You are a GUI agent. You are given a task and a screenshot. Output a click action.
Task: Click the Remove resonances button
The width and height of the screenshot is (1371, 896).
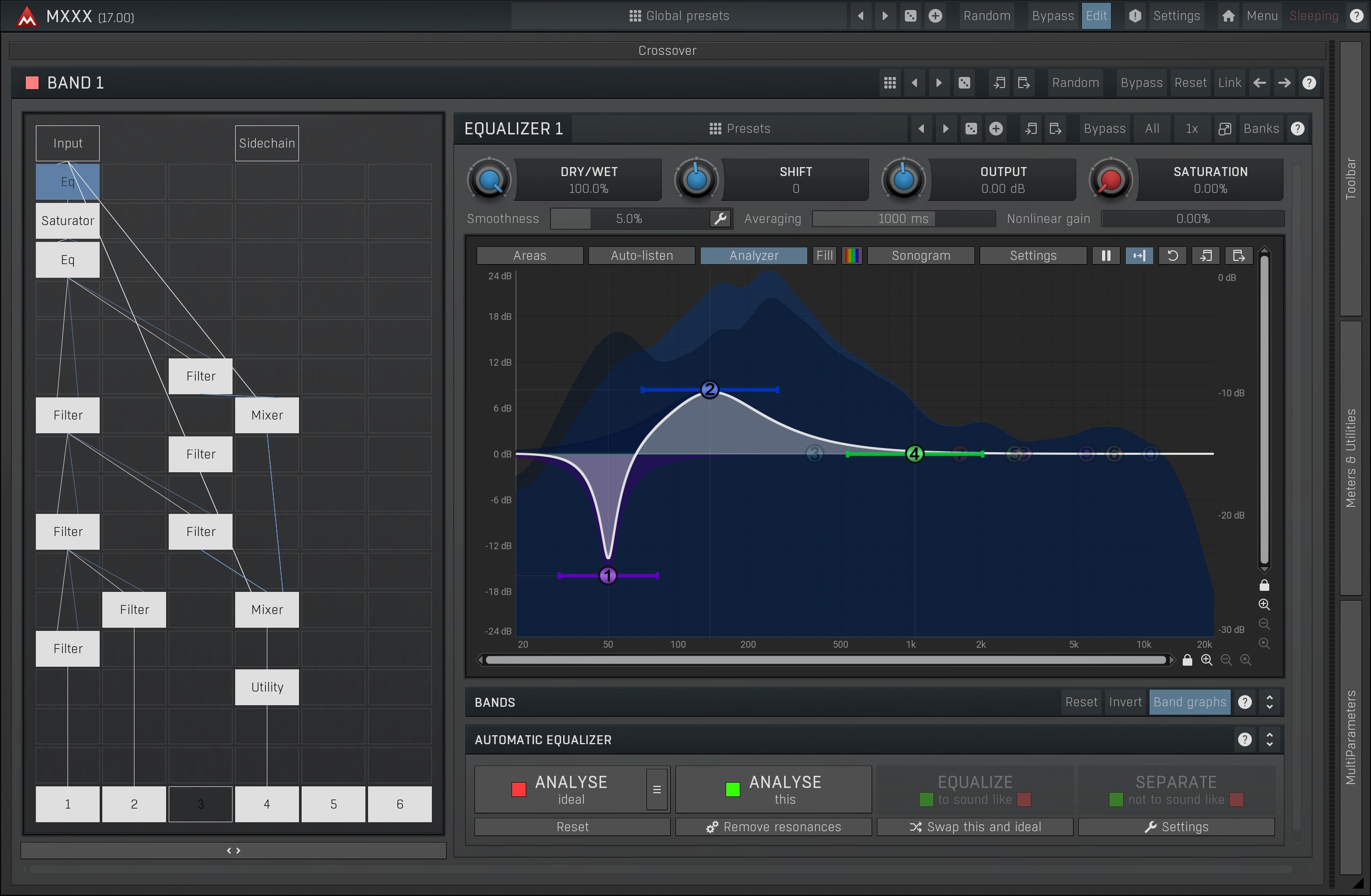(773, 827)
